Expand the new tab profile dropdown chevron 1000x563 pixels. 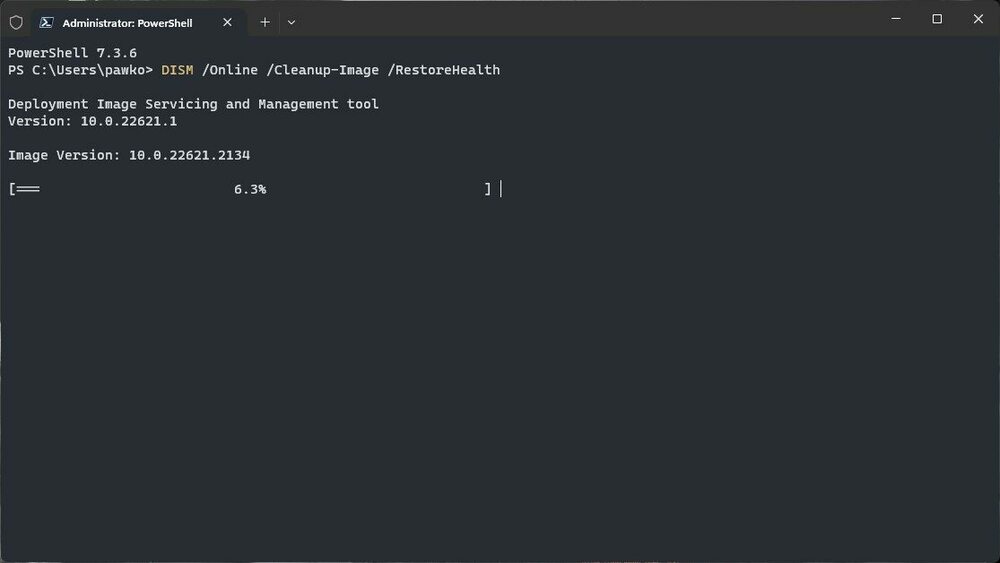click(x=291, y=22)
